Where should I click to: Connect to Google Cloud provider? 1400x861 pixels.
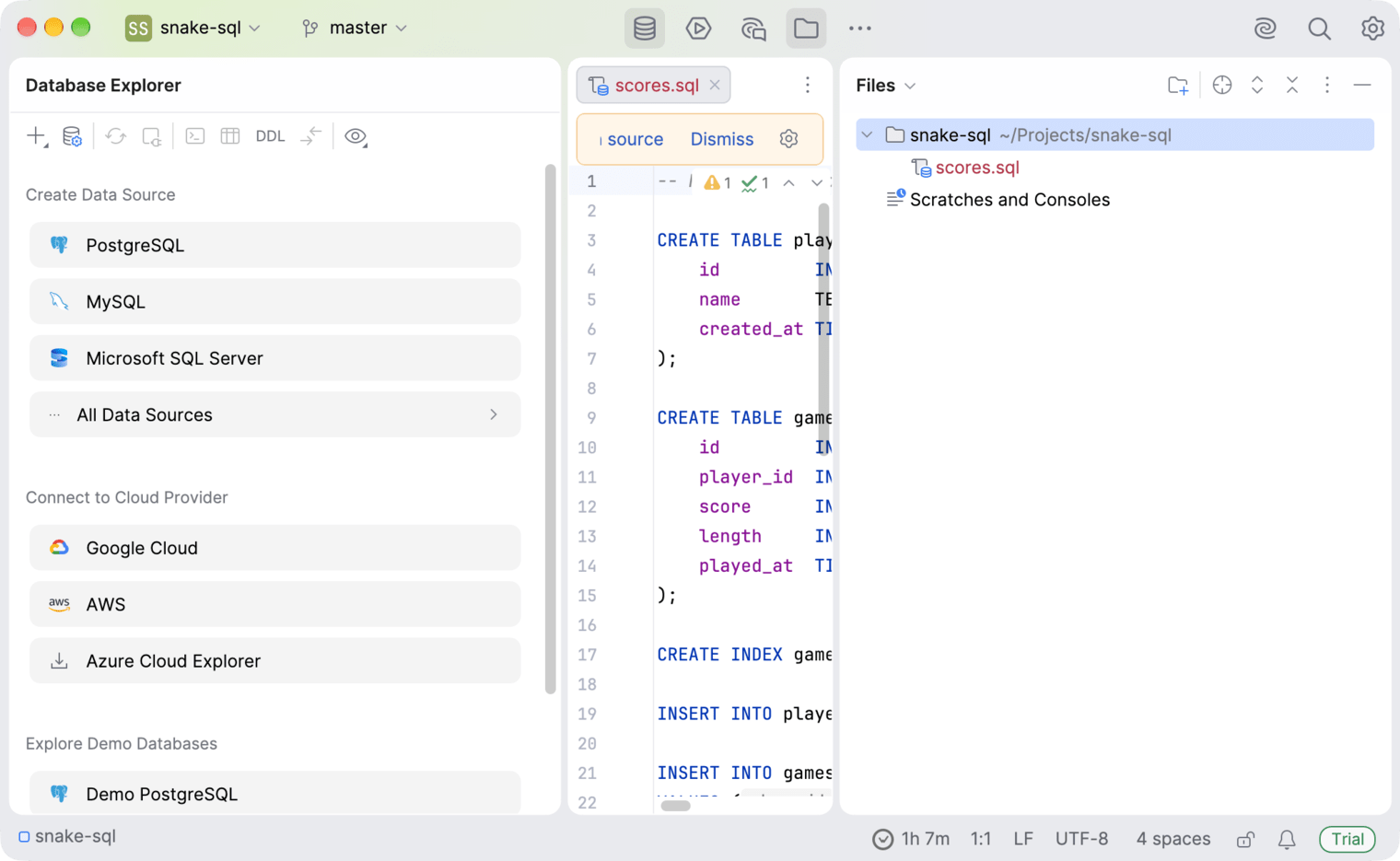pos(275,549)
